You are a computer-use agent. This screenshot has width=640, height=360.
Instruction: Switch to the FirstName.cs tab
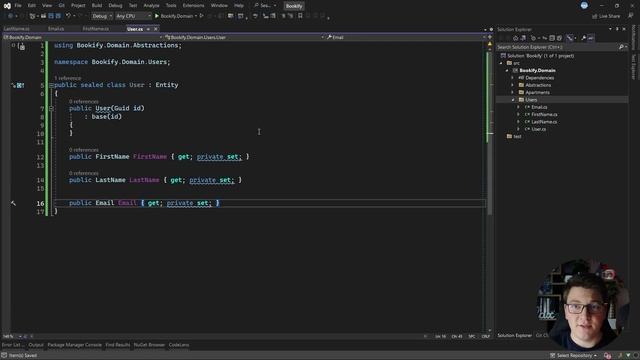point(96,29)
